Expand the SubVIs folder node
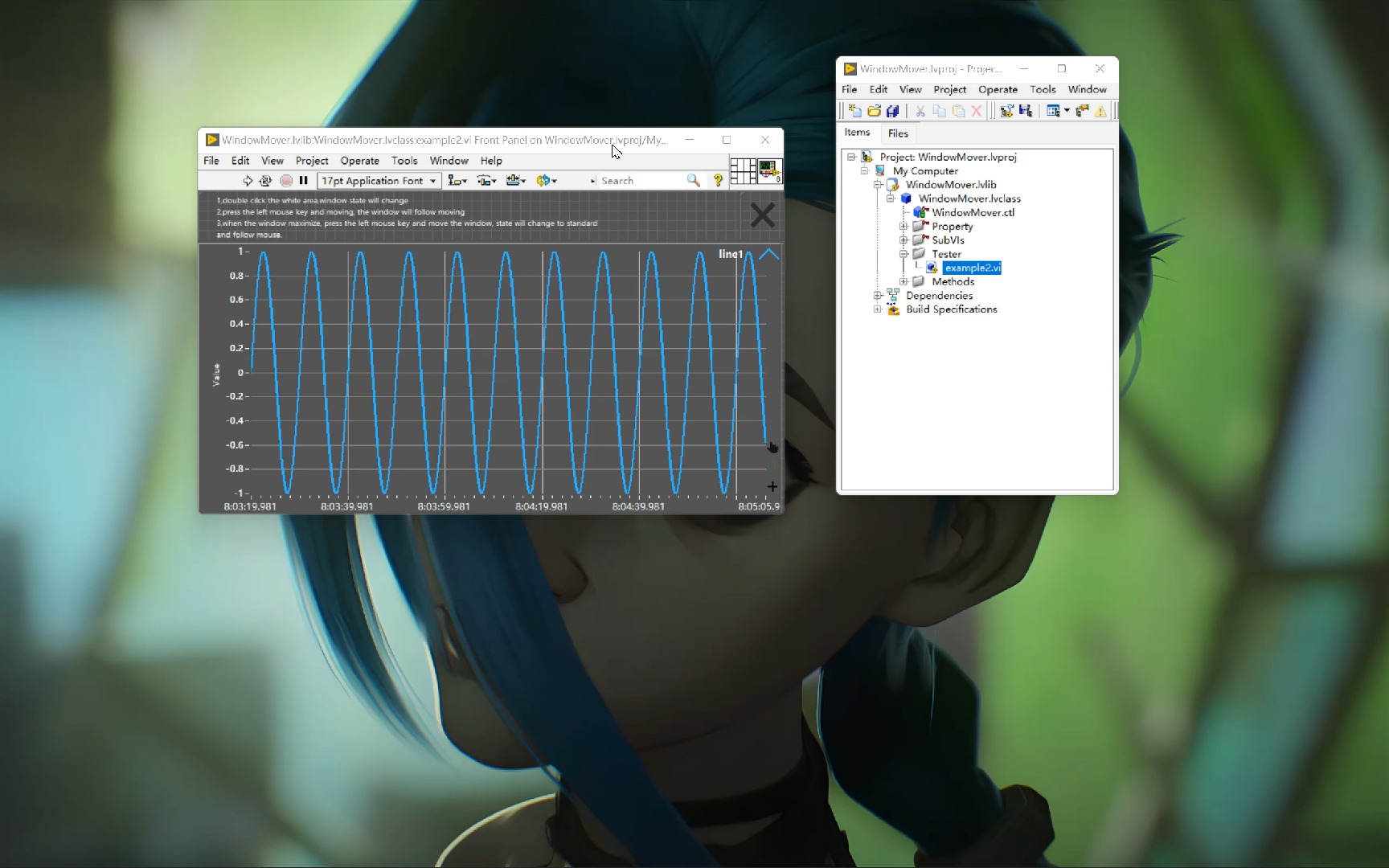The height and width of the screenshot is (868, 1389). 903,240
